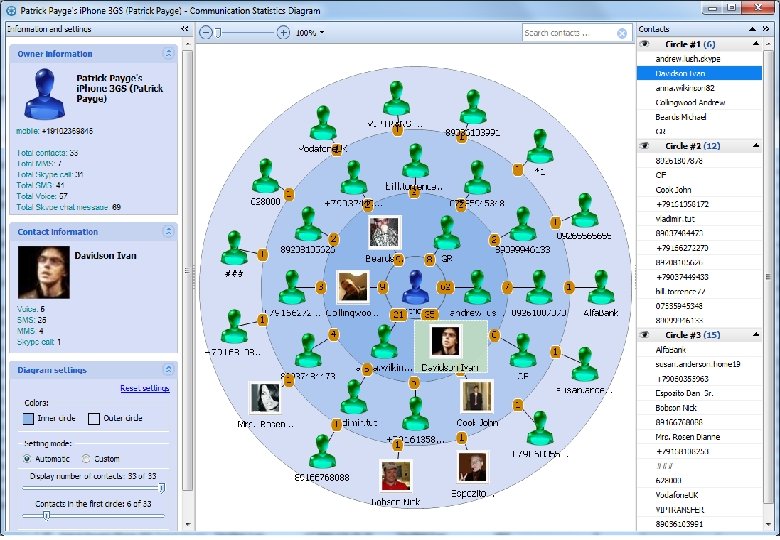780x540 pixels.
Task: Collapse the Contact Information section
Action: tap(168, 231)
